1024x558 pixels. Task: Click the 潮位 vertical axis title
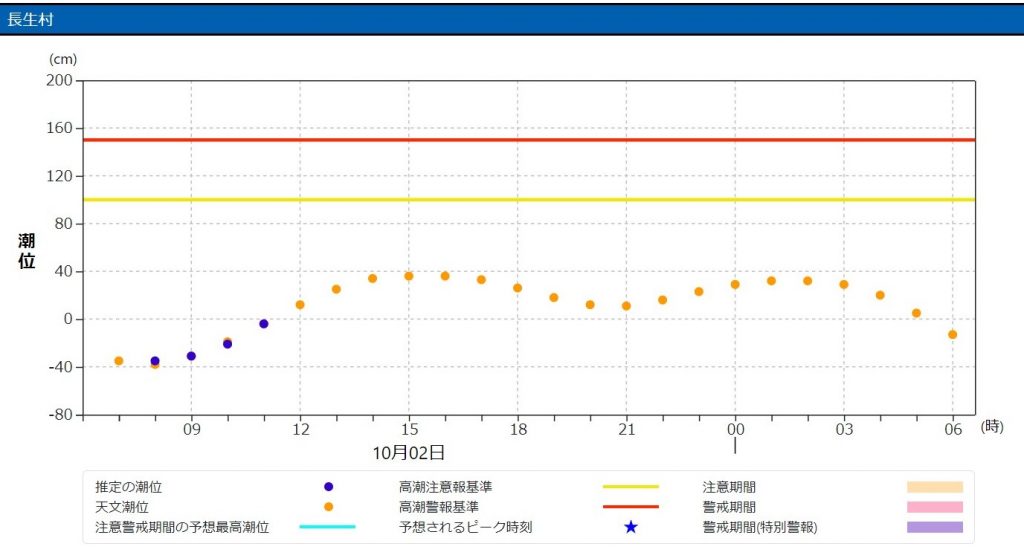(27, 251)
